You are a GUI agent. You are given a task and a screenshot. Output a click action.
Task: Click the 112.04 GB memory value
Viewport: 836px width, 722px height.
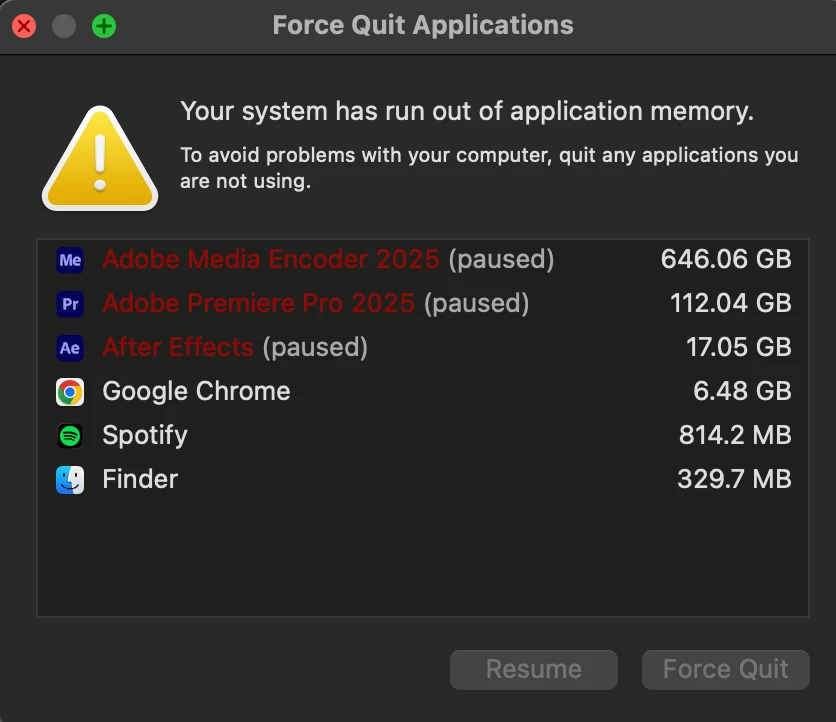coord(729,303)
